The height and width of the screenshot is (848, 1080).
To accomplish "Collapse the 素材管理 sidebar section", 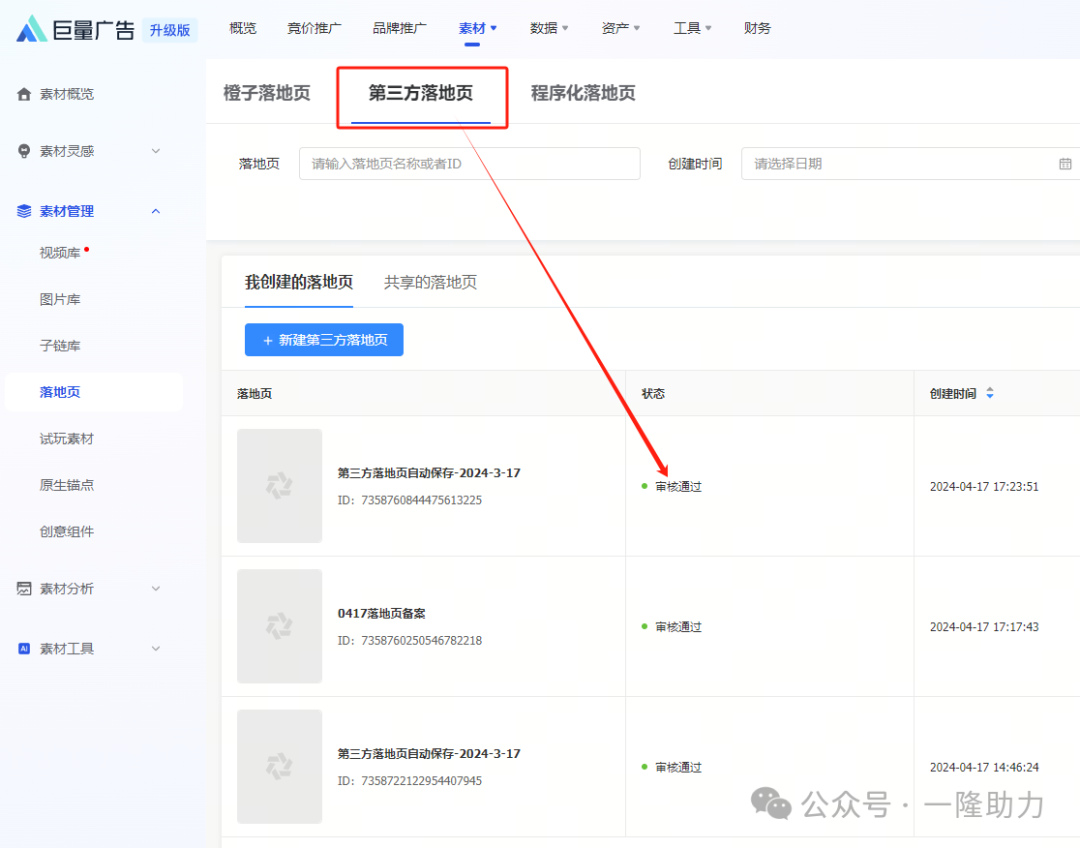I will (156, 211).
